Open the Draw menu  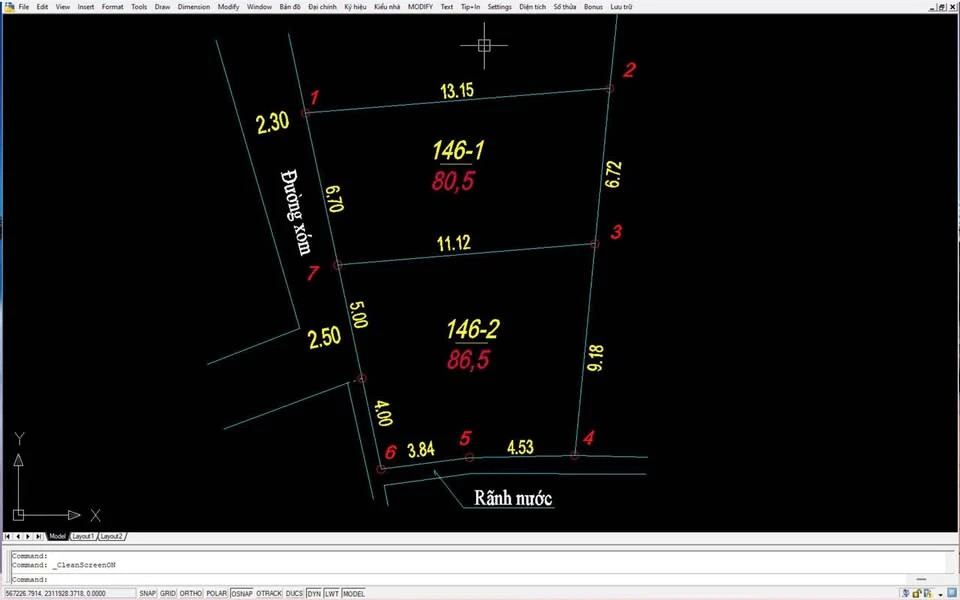click(162, 6)
